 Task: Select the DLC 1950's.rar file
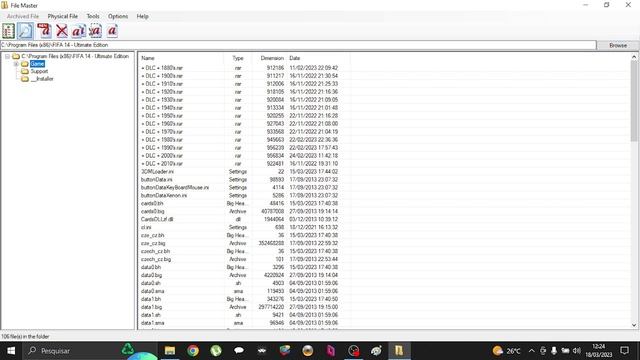[x=162, y=116]
